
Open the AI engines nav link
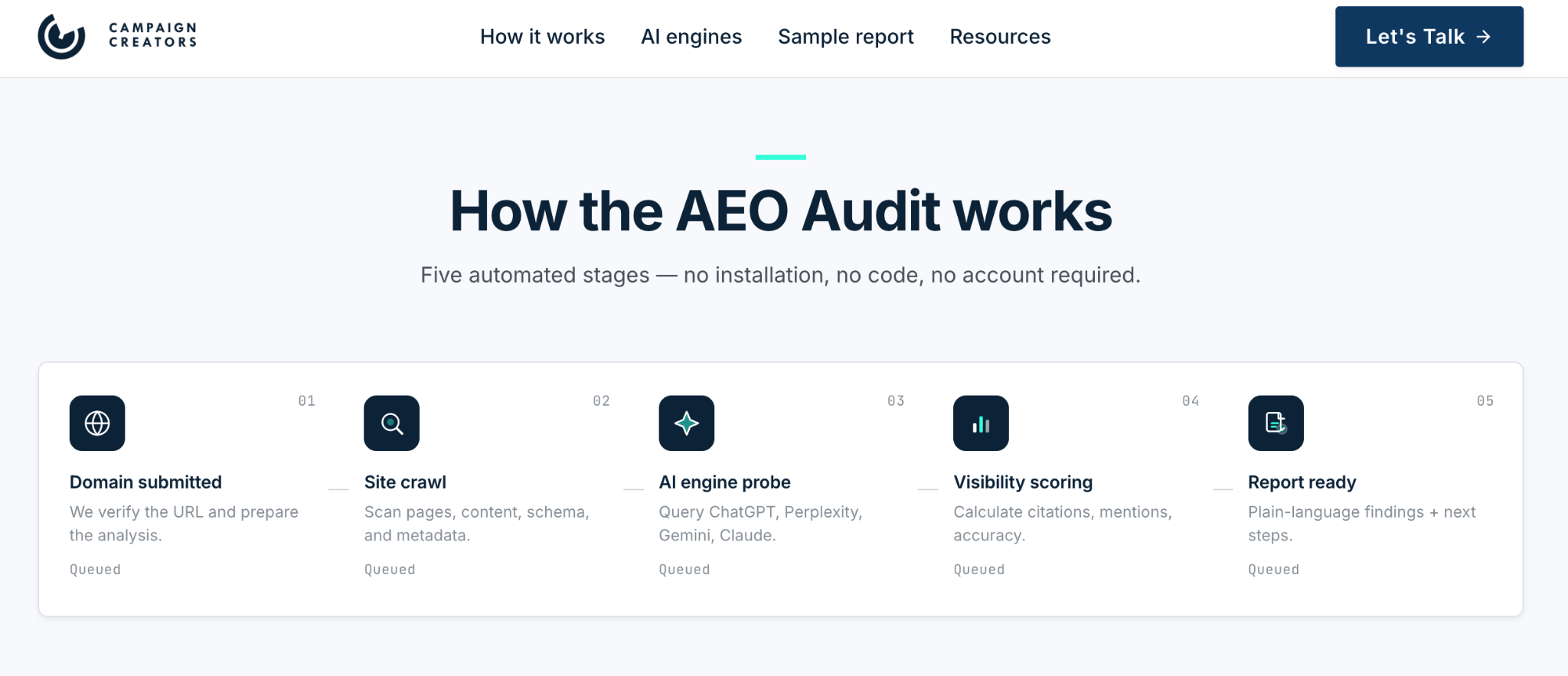pos(691,37)
